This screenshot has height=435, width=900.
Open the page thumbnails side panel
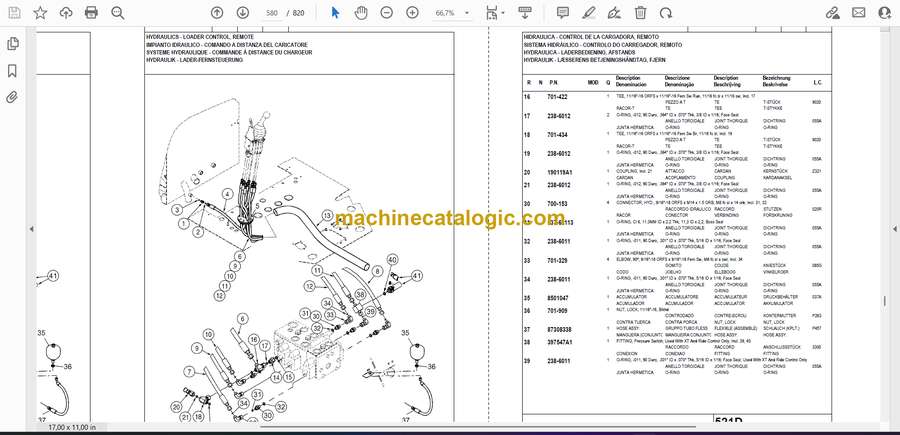click(12, 44)
